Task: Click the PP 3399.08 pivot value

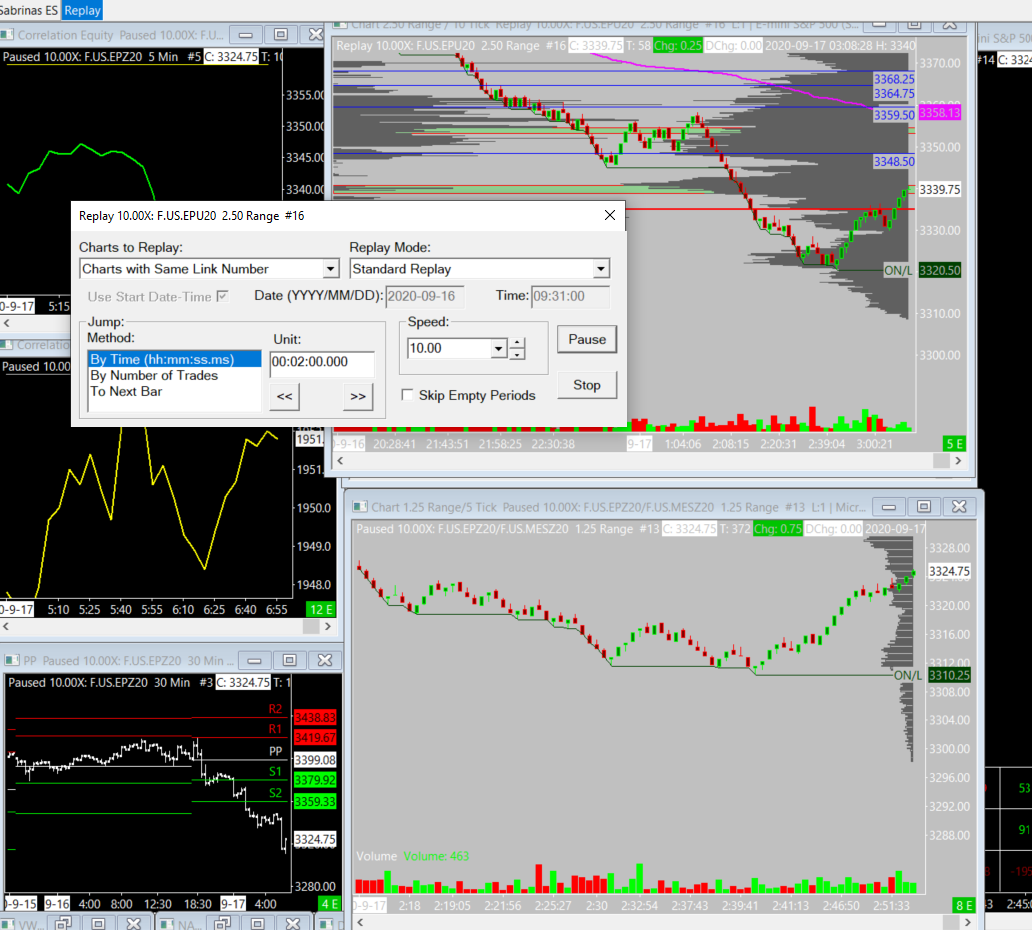Action: click(315, 760)
